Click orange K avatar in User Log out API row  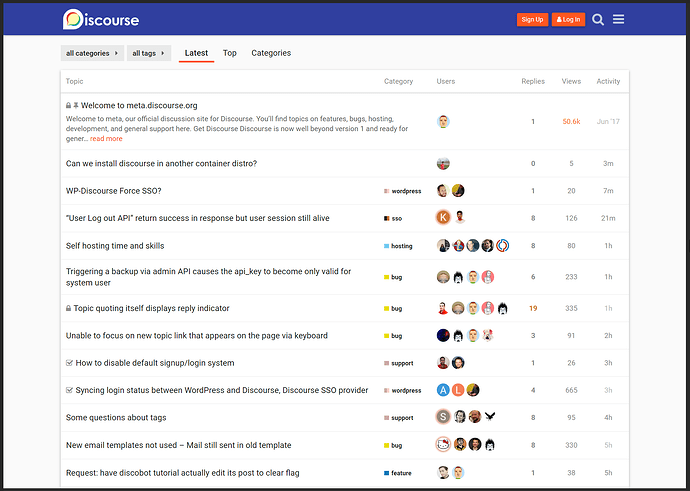[443, 217]
